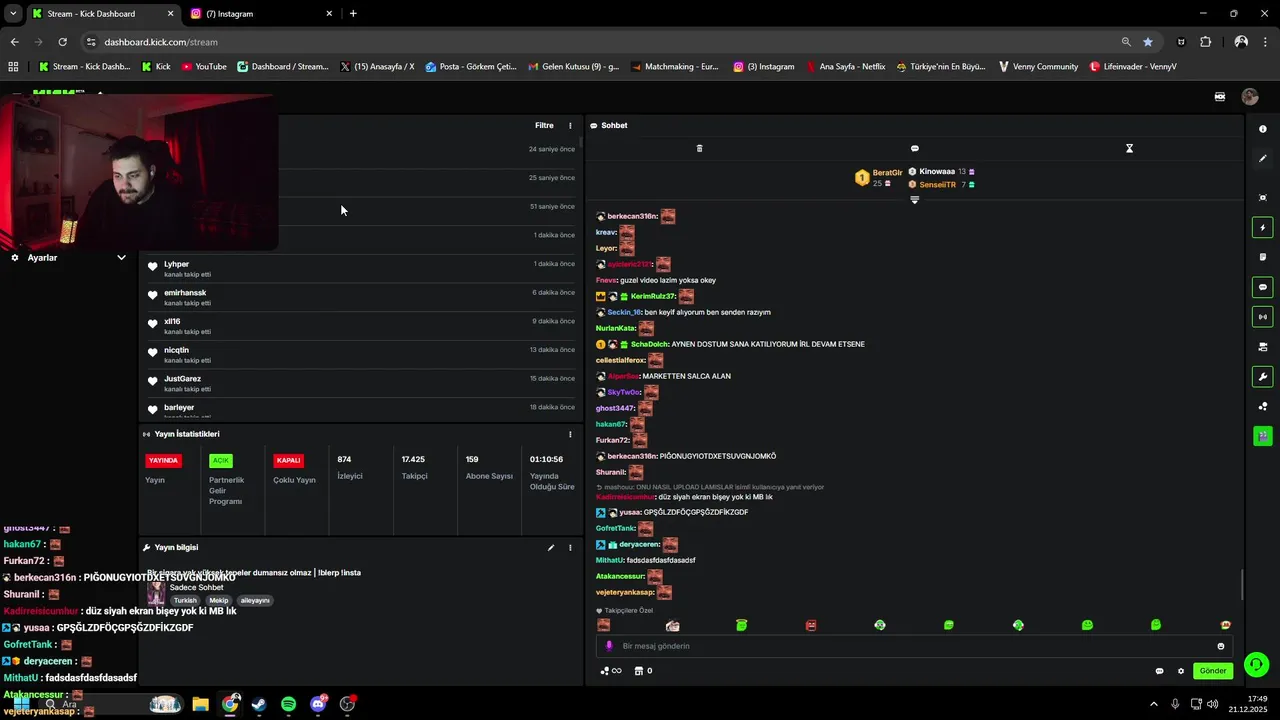This screenshot has width=1280, height=720.
Task: Focus the 'Bir mesaj gönderin' chat input
Action: (914, 646)
